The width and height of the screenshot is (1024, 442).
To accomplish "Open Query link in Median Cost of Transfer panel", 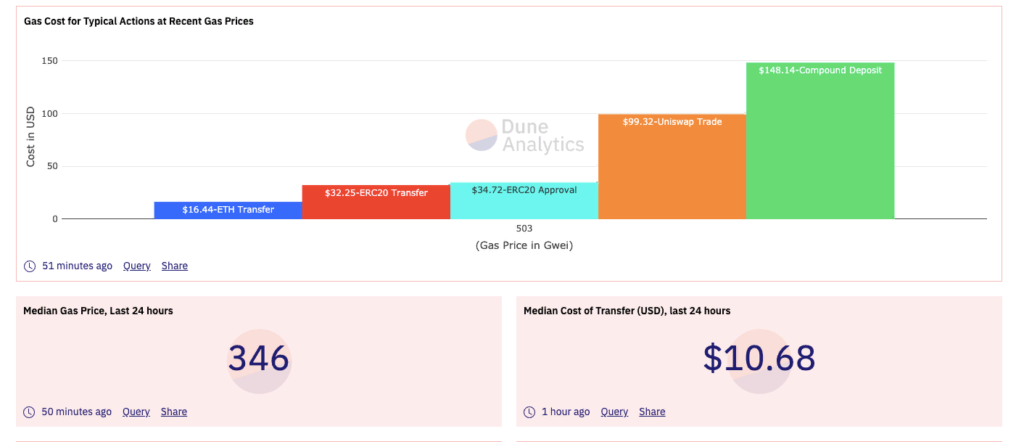I will pos(614,412).
